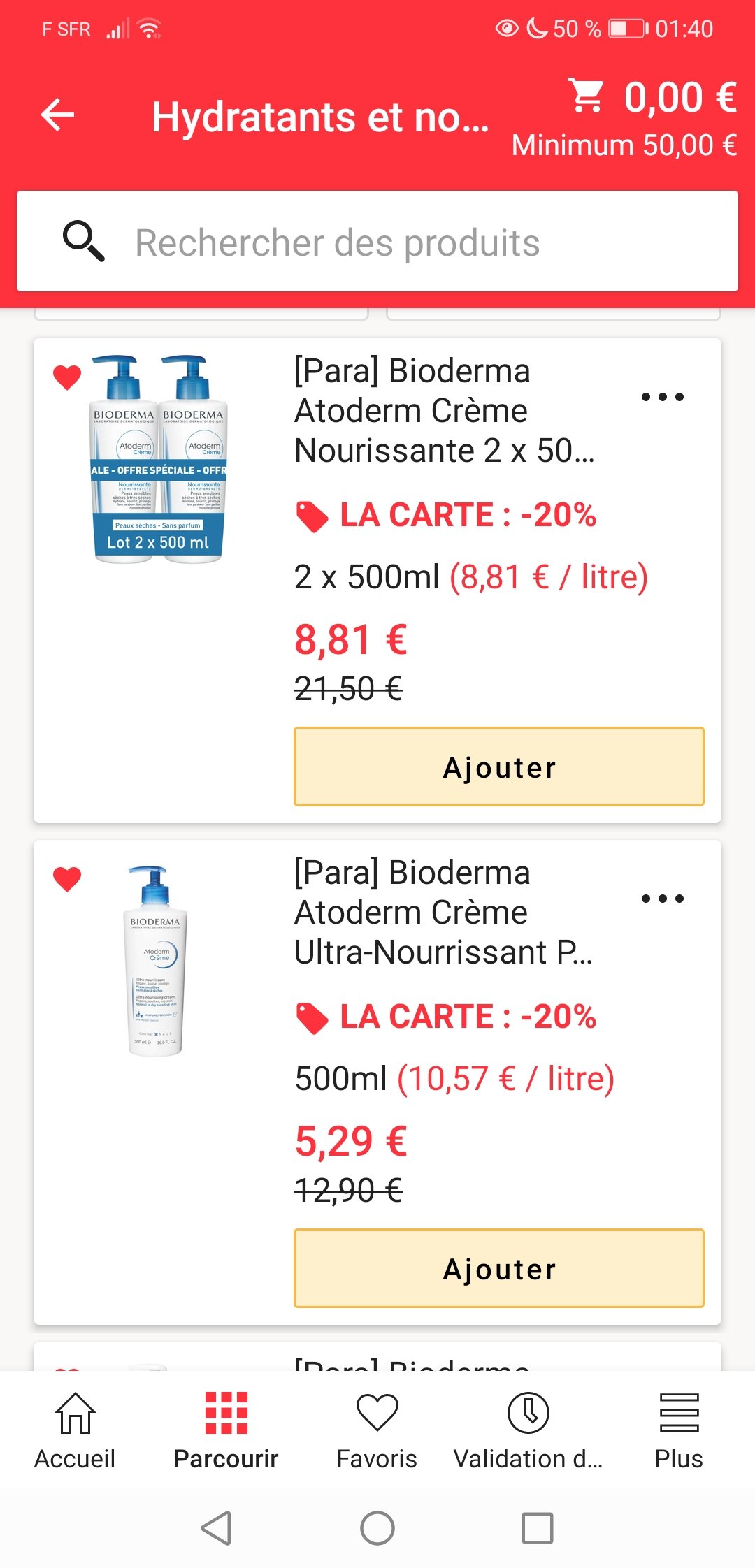Tap the LA CARTE -20% tag on first product

tap(446, 516)
